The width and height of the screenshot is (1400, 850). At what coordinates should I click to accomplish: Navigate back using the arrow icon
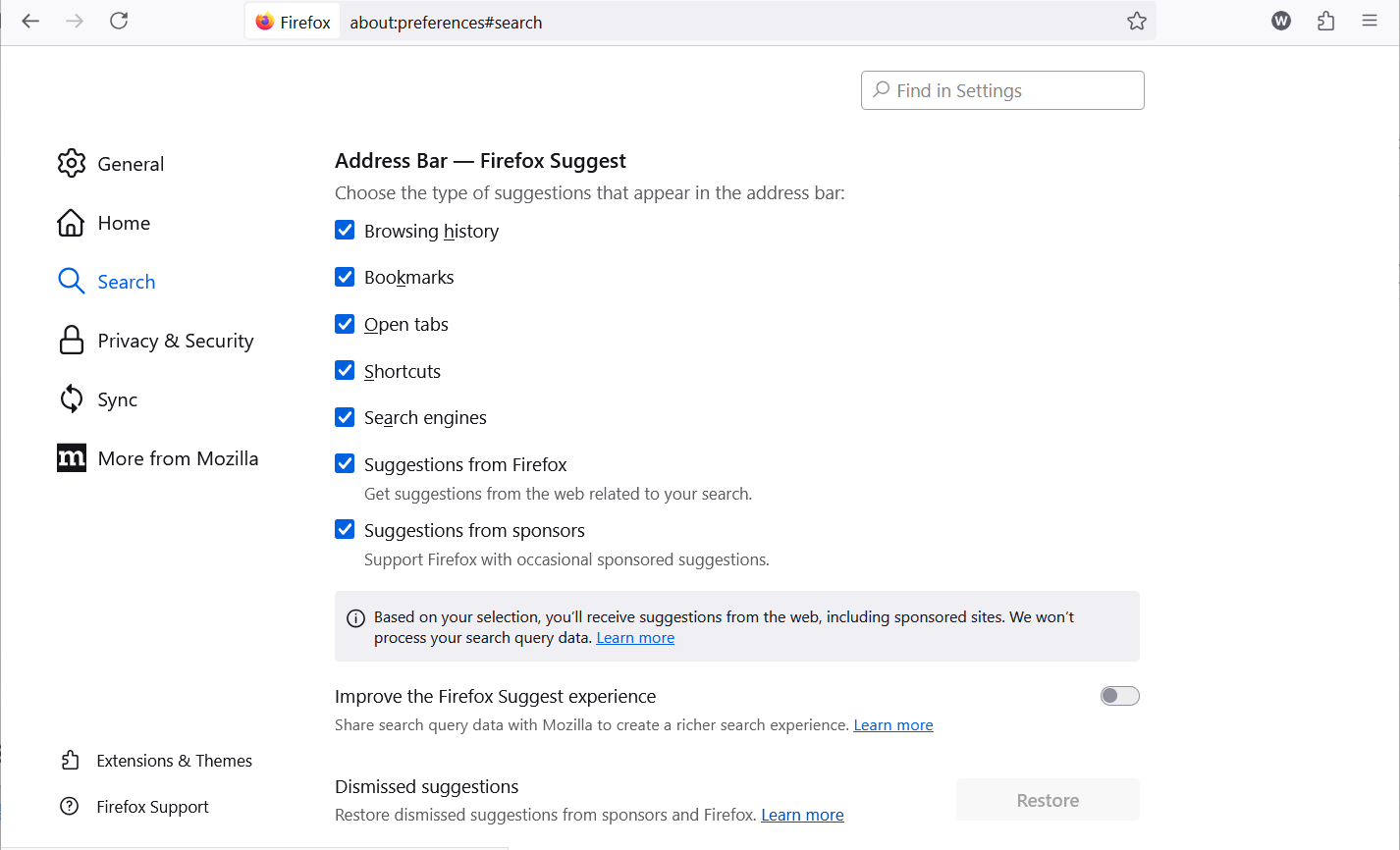tap(29, 20)
